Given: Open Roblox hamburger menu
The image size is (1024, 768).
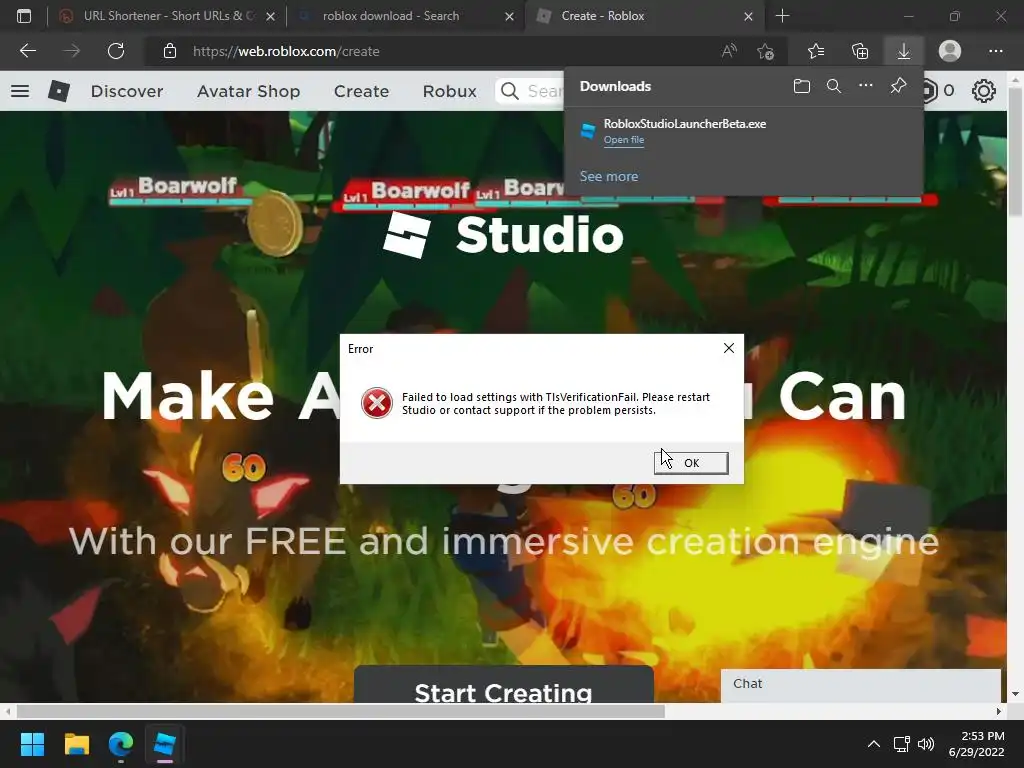Looking at the screenshot, I should [20, 91].
